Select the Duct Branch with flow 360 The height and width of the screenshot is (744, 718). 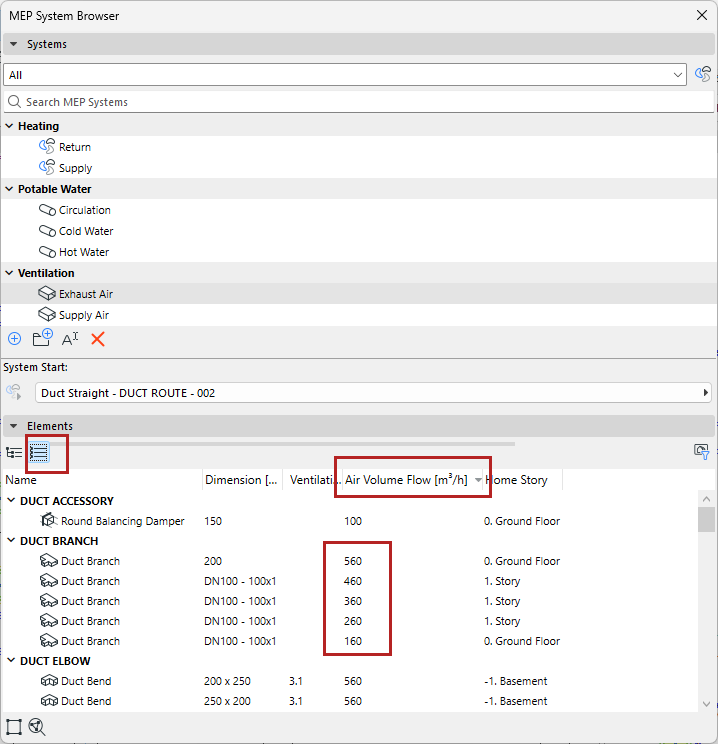pyautogui.click(x=350, y=601)
